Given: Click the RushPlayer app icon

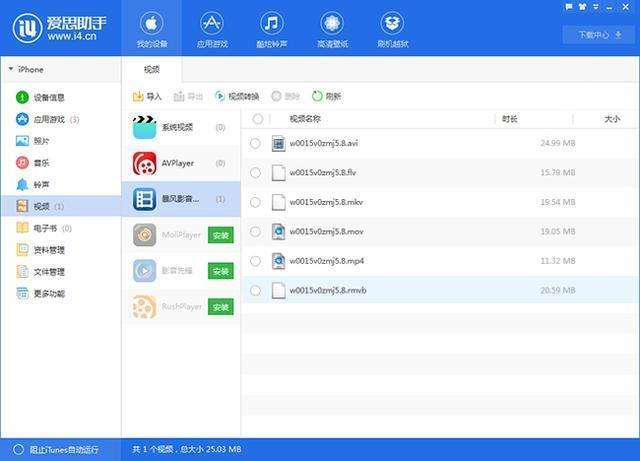Looking at the screenshot, I should (144, 307).
